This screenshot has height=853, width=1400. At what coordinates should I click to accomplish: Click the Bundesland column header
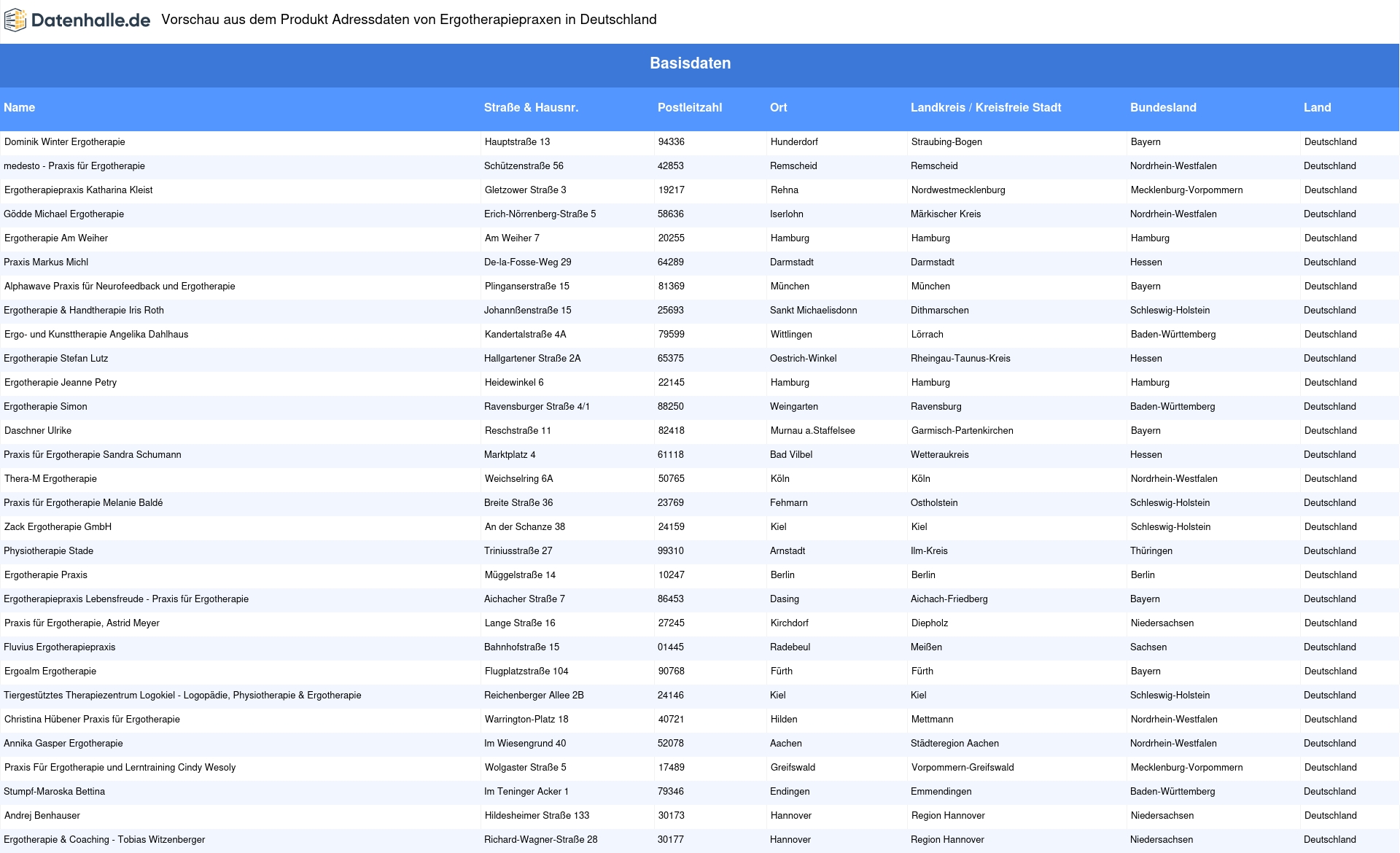point(1163,108)
